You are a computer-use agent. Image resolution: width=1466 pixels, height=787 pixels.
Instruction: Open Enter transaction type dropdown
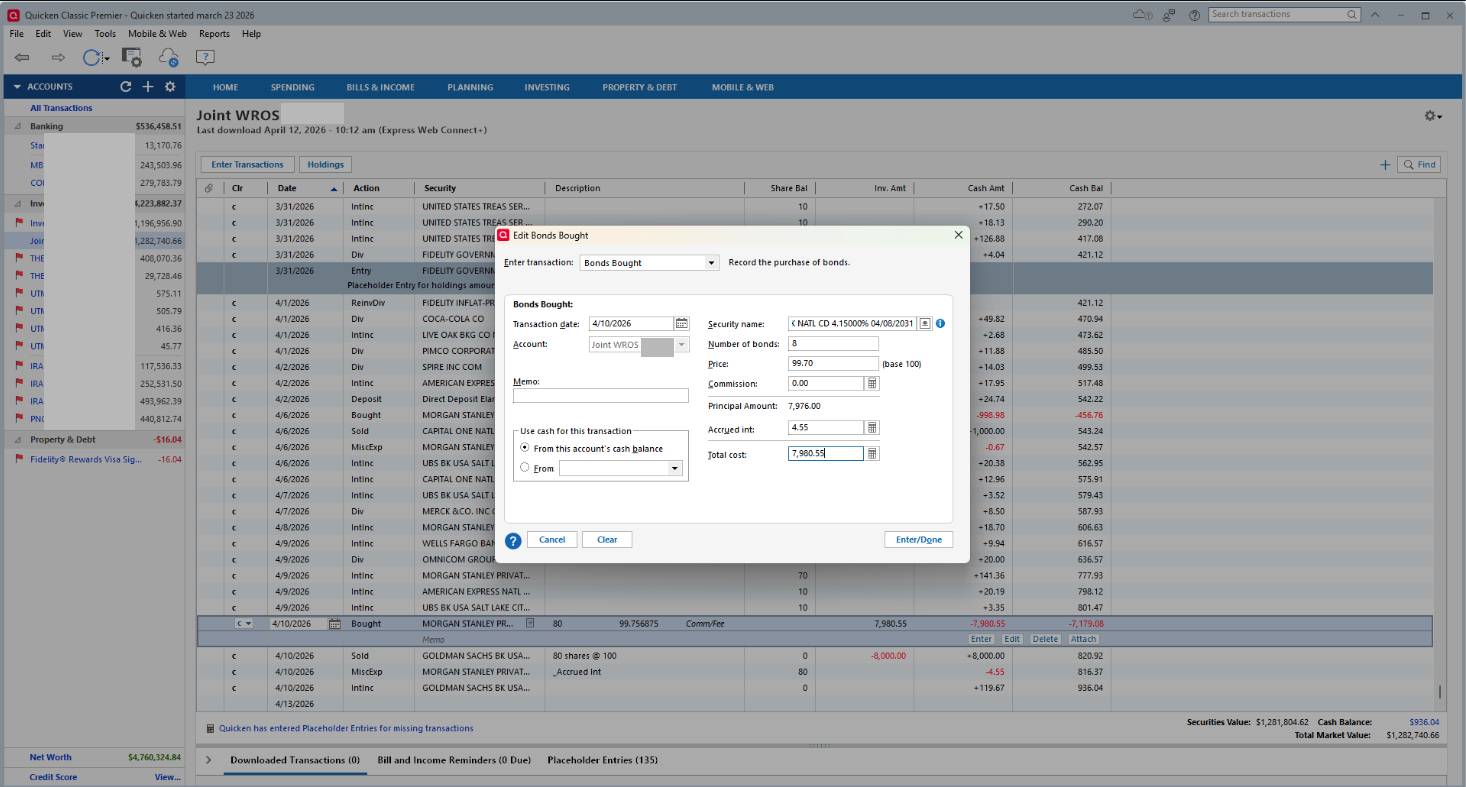point(712,263)
